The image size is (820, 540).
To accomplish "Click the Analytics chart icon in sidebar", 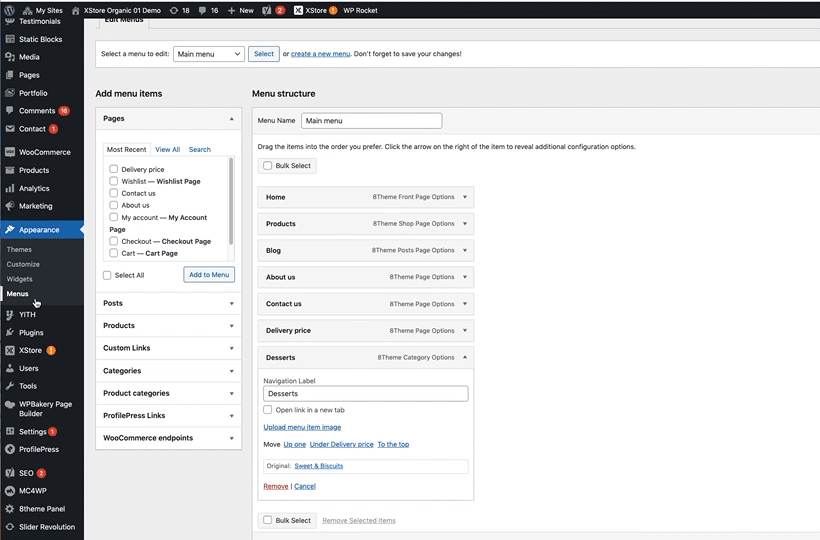I will click(9, 188).
